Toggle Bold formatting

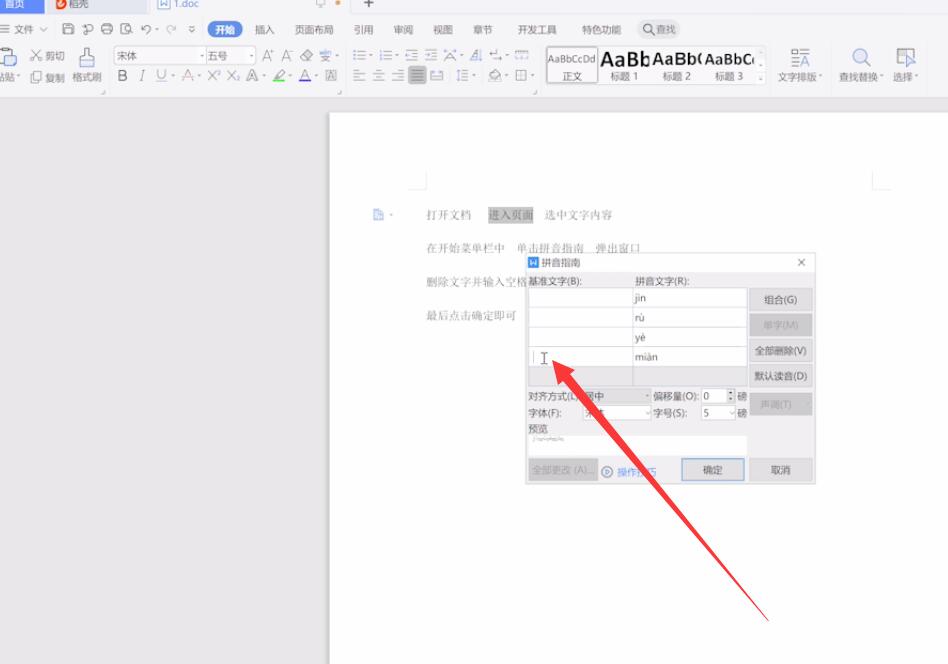(123, 76)
